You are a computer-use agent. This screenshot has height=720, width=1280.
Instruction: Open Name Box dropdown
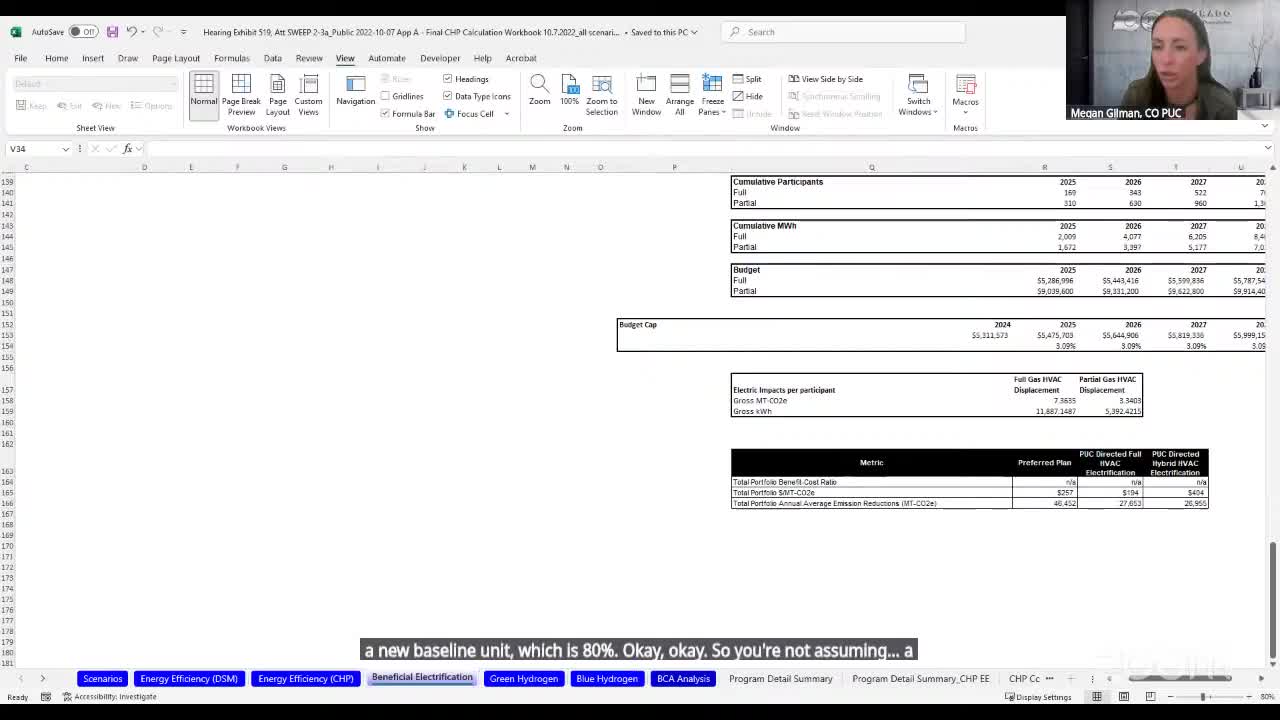66,149
